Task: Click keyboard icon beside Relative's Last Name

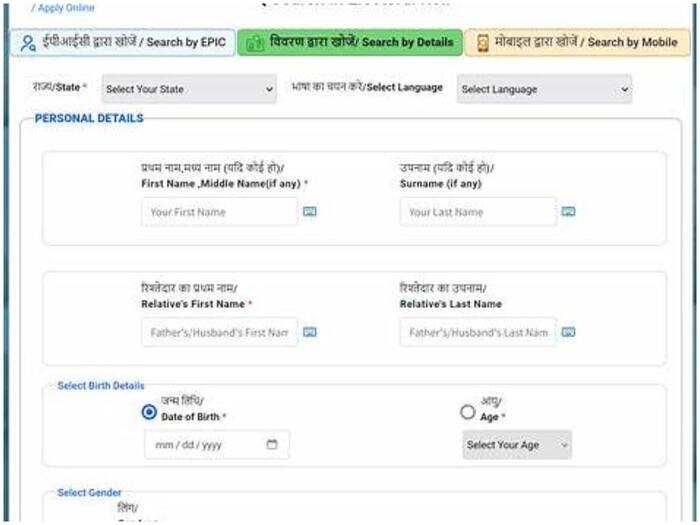Action: (568, 332)
